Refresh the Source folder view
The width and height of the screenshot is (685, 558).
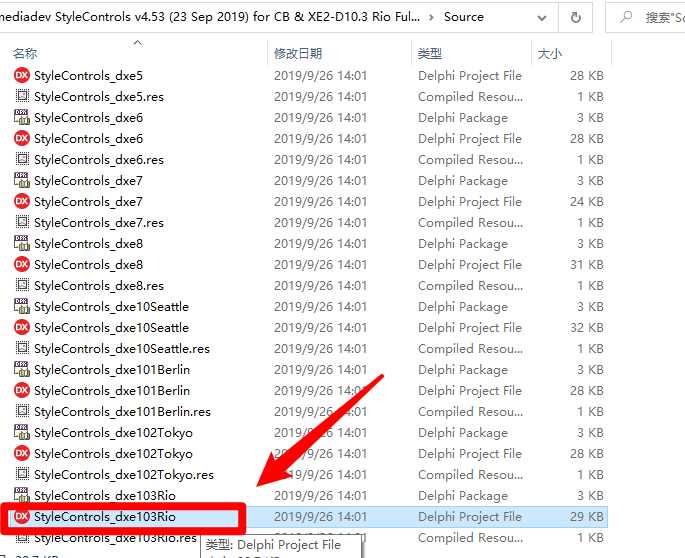click(x=576, y=17)
